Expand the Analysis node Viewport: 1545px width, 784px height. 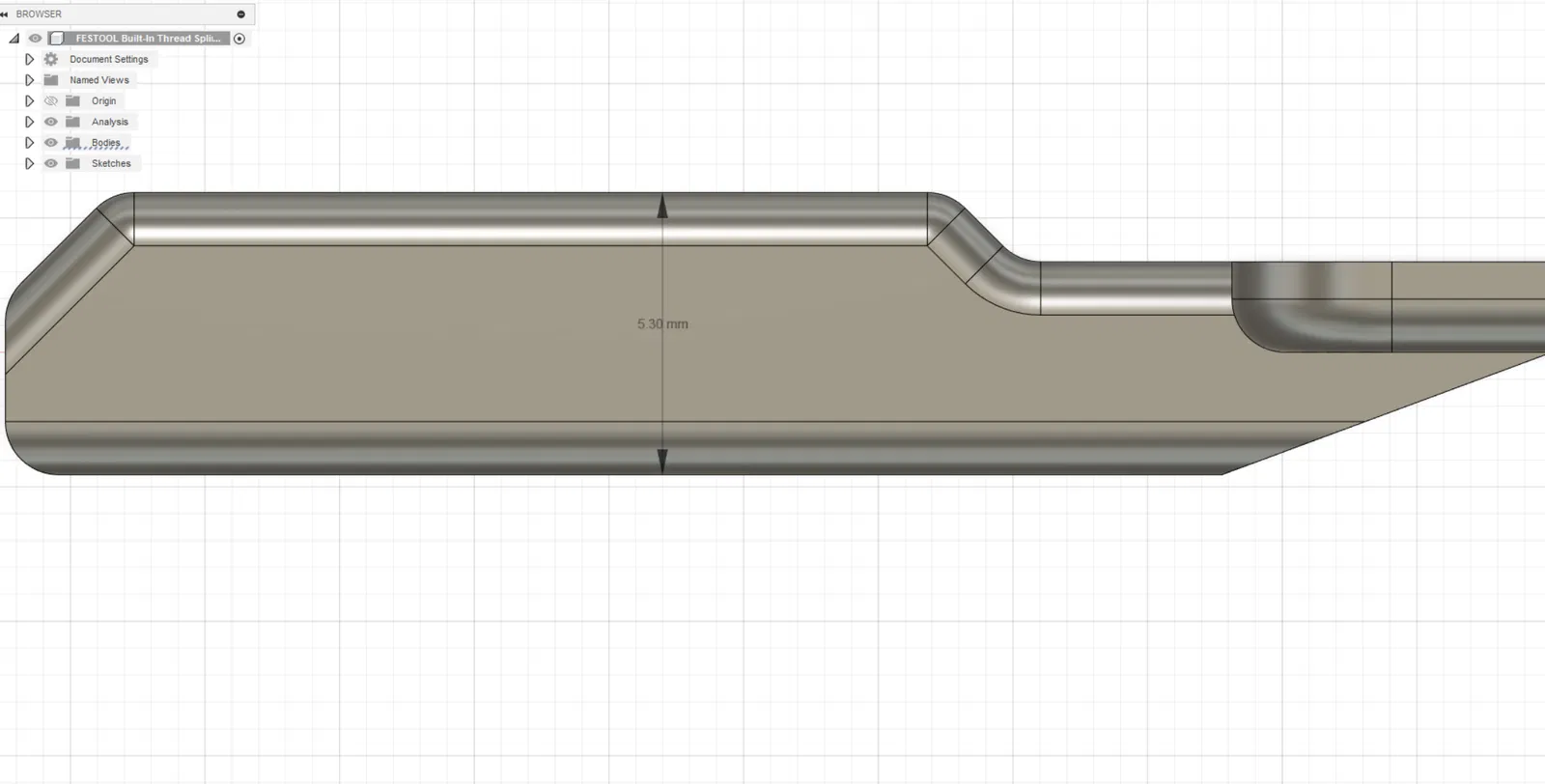coord(29,122)
